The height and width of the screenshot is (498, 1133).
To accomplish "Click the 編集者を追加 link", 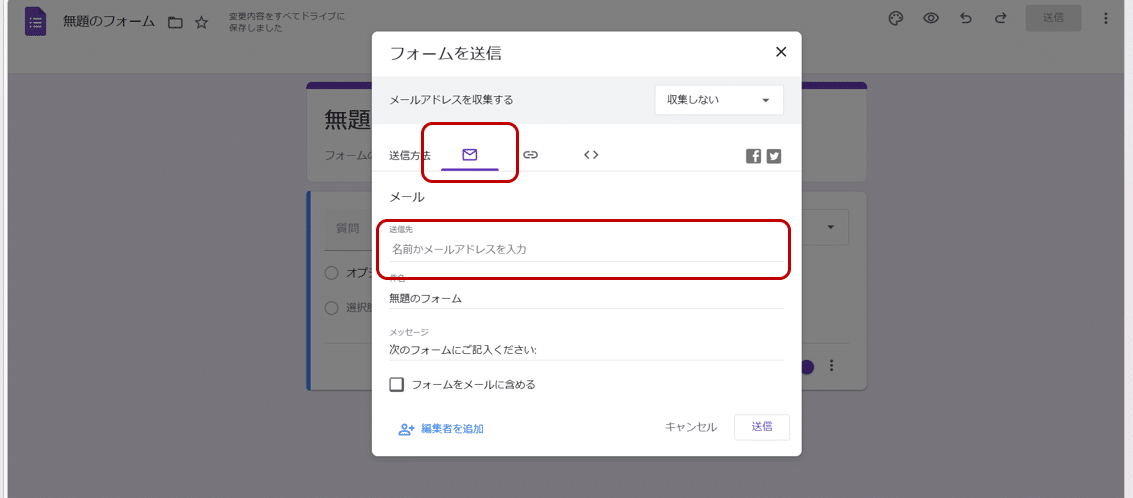I will point(441,429).
